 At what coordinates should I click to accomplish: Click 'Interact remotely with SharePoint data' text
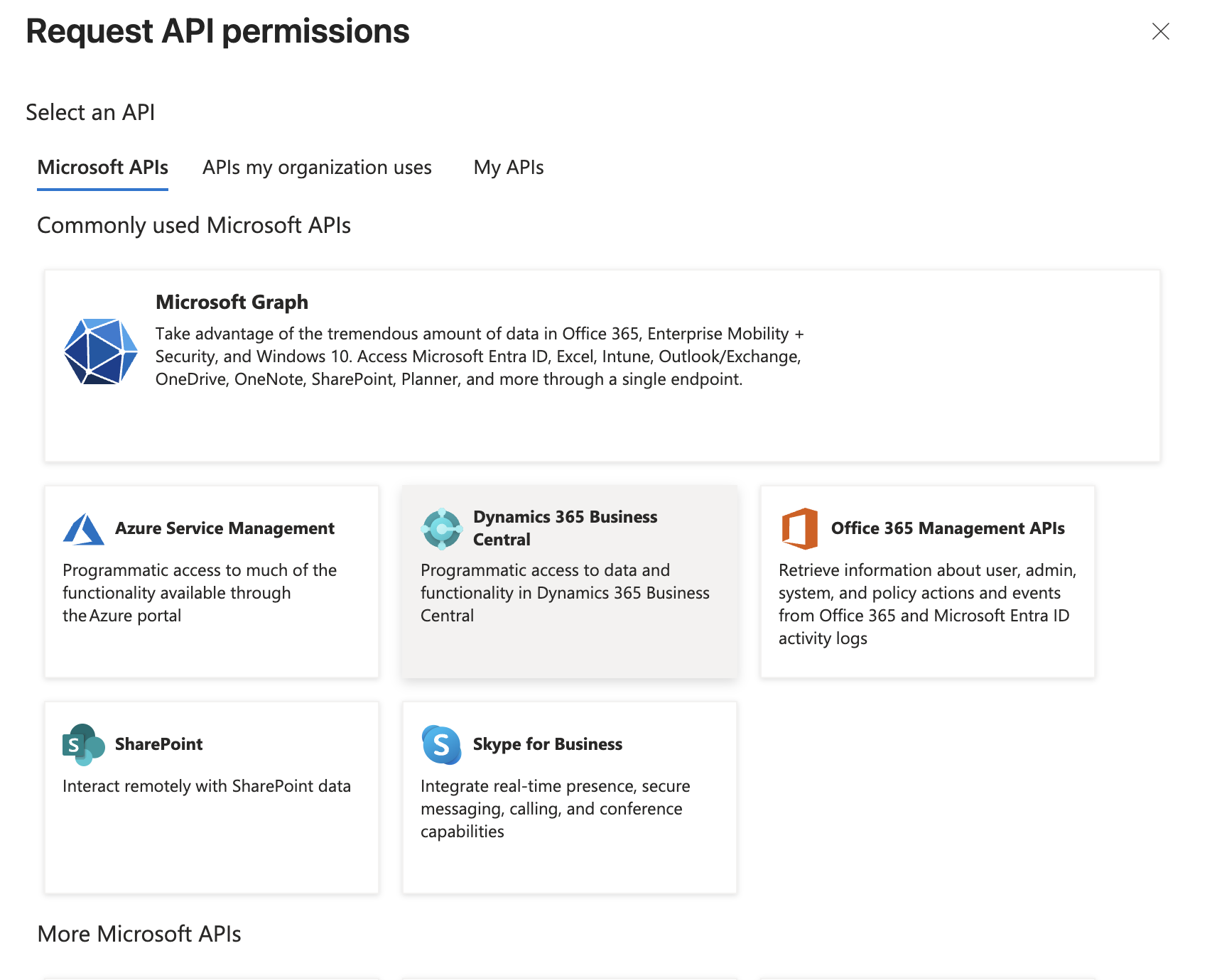207,786
